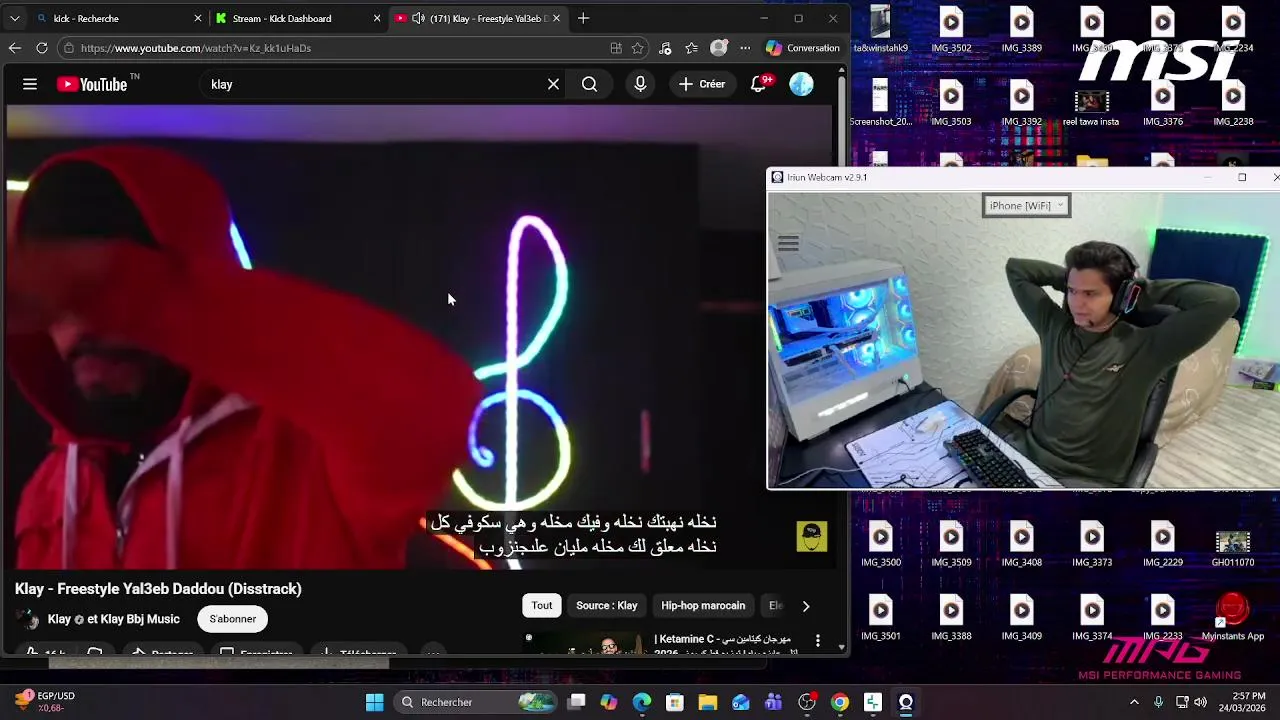Open YouTube notifications bell
Image resolution: width=1280 pixels, height=720 pixels.
[759, 85]
